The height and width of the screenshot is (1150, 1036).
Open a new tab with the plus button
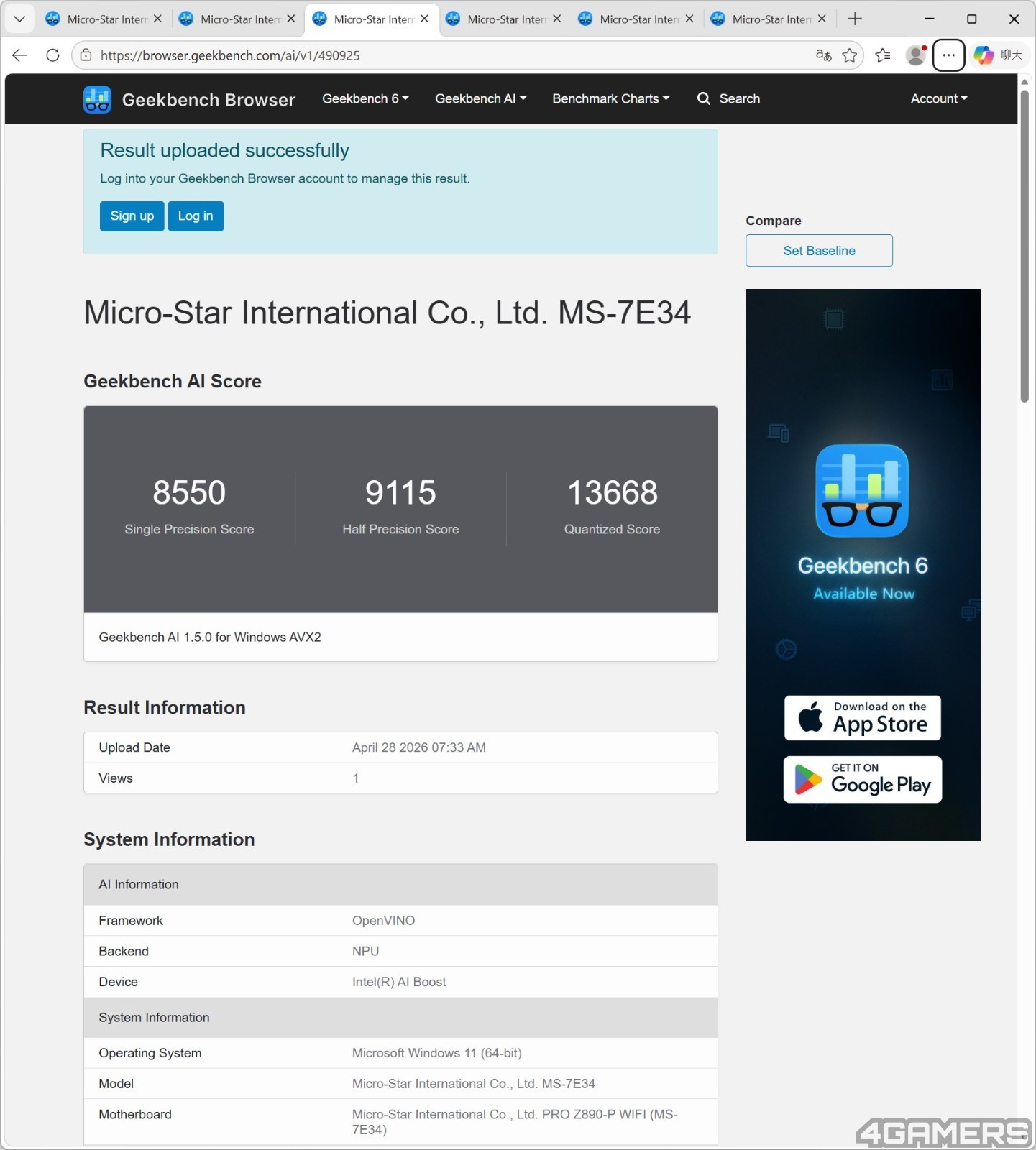(855, 19)
